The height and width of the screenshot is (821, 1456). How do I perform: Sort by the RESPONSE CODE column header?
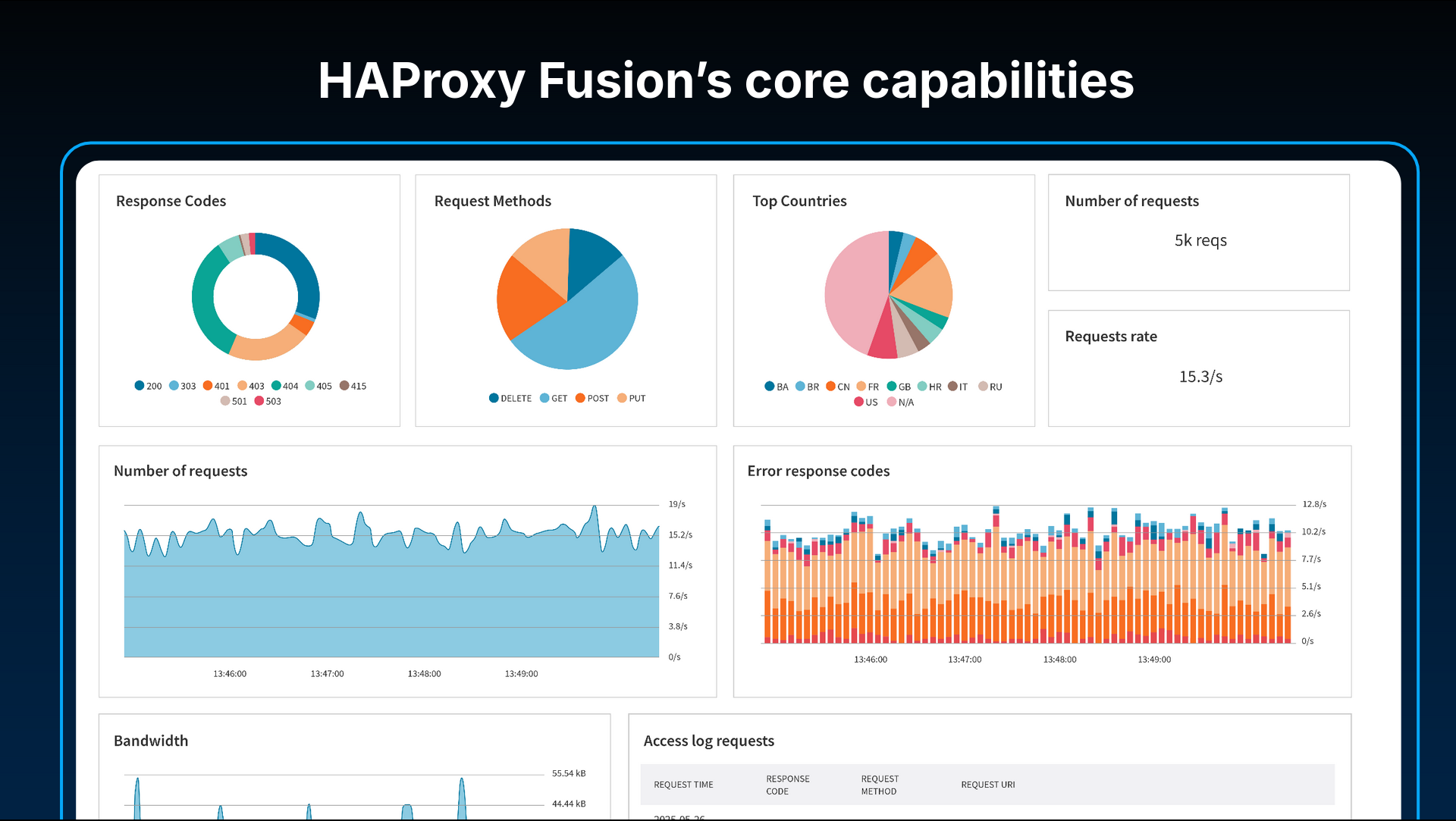coord(787,785)
